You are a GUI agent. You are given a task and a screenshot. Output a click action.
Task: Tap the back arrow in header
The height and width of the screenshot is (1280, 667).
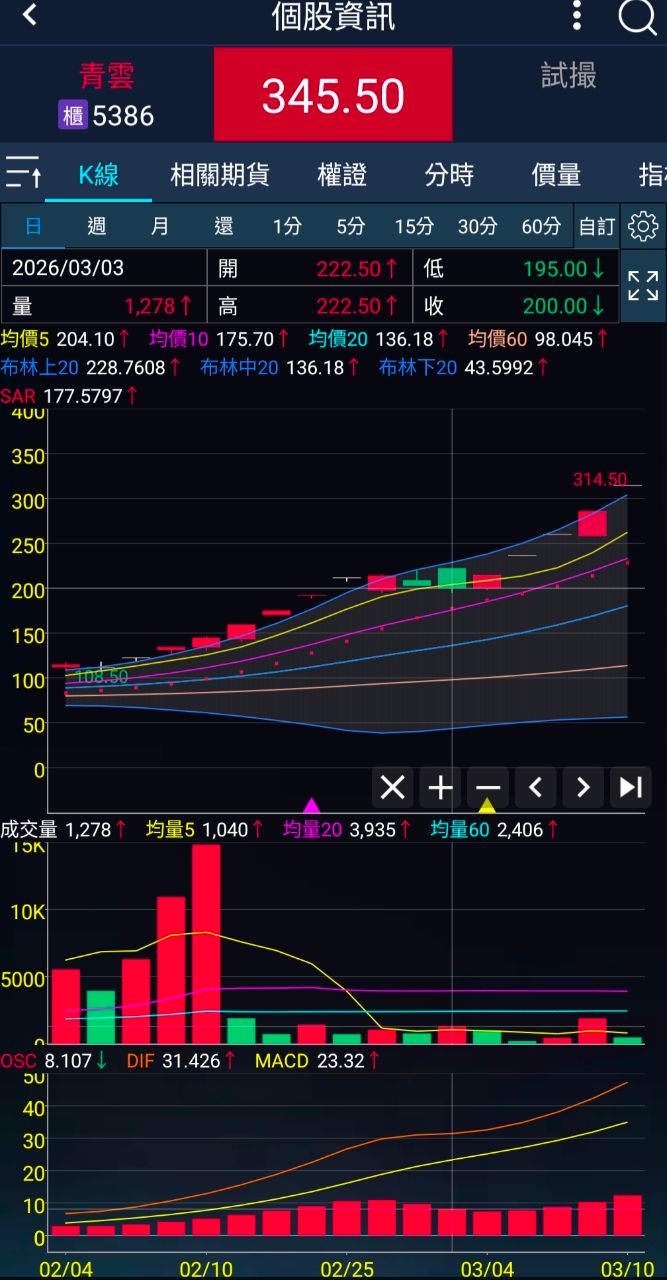[x=30, y=16]
